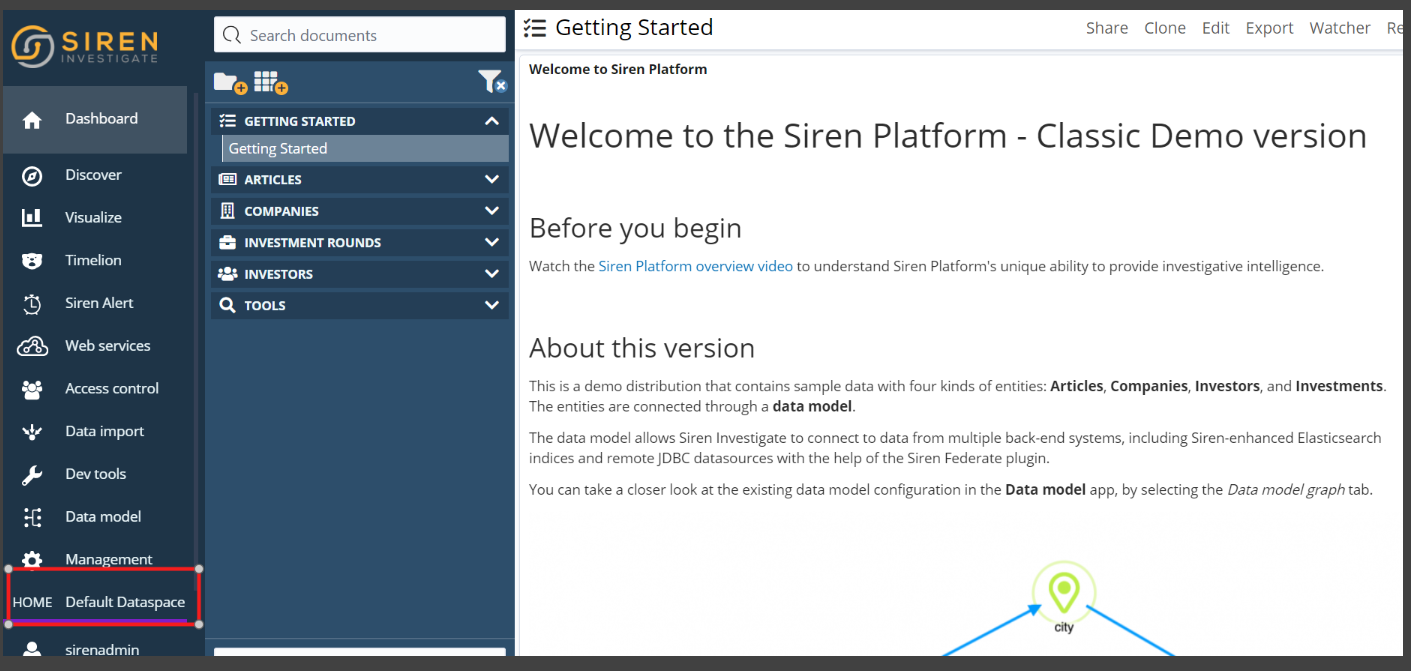Click Edit in the top bar

[1216, 28]
